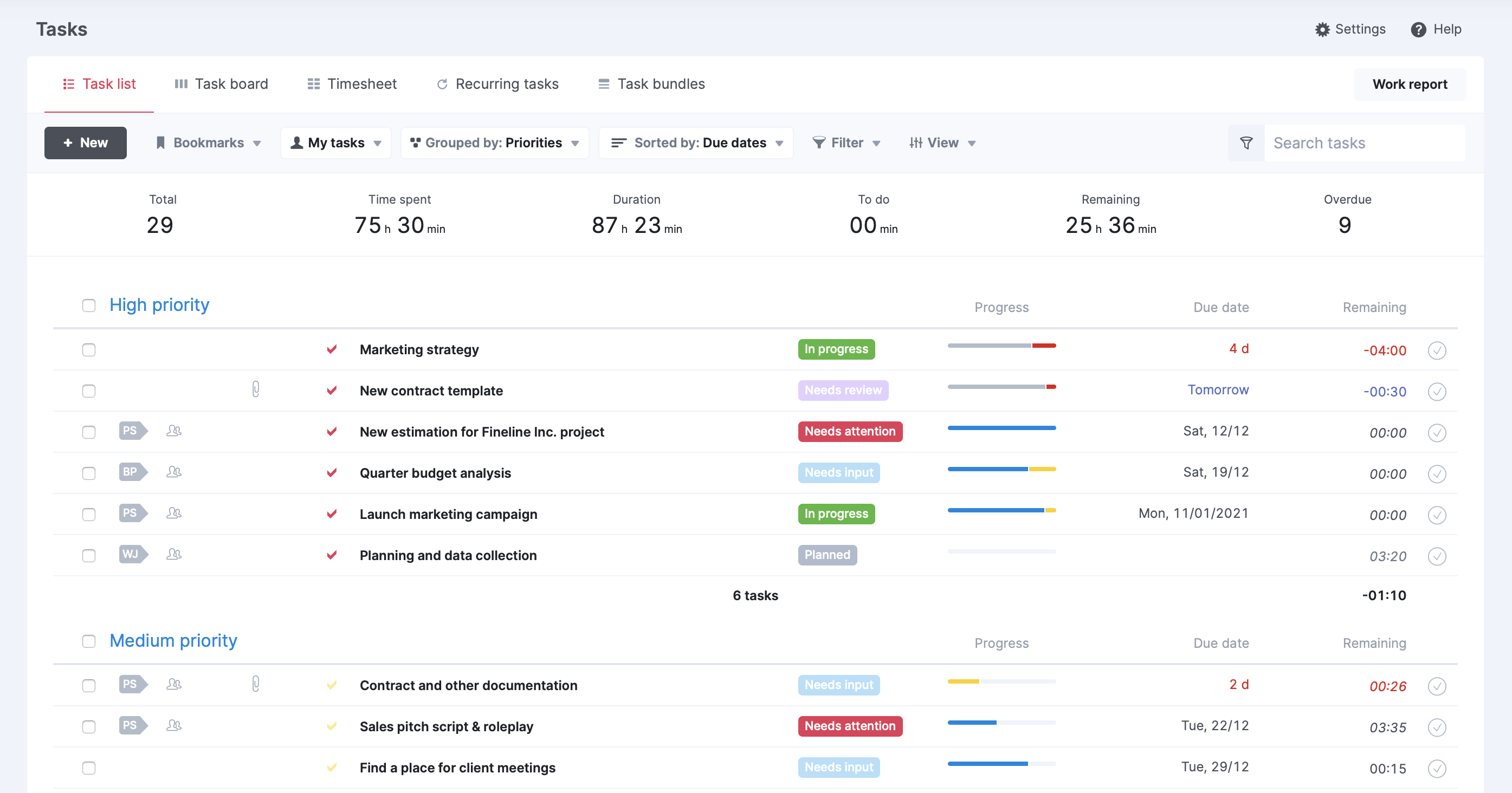Click Tomorrow due date on New contract template

click(1218, 390)
